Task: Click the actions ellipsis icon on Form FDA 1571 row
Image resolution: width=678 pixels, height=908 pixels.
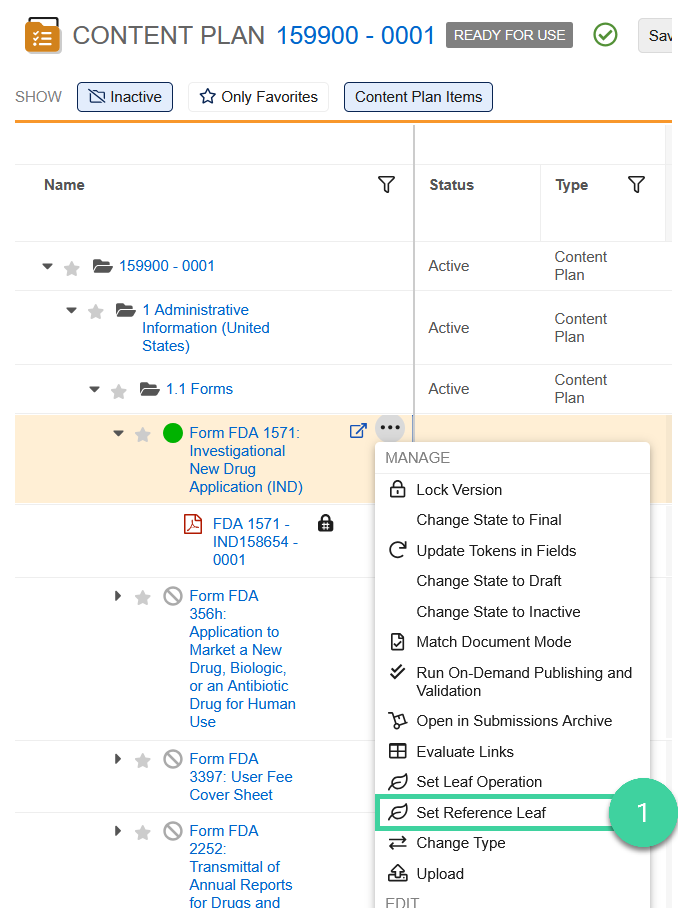Action: click(390, 427)
